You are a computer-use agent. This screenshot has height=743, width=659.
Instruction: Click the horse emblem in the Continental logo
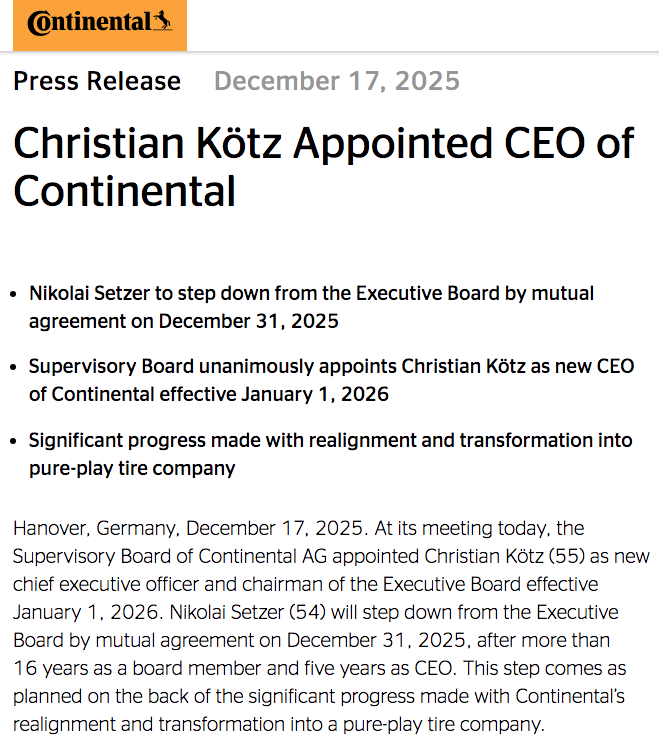pos(162,19)
